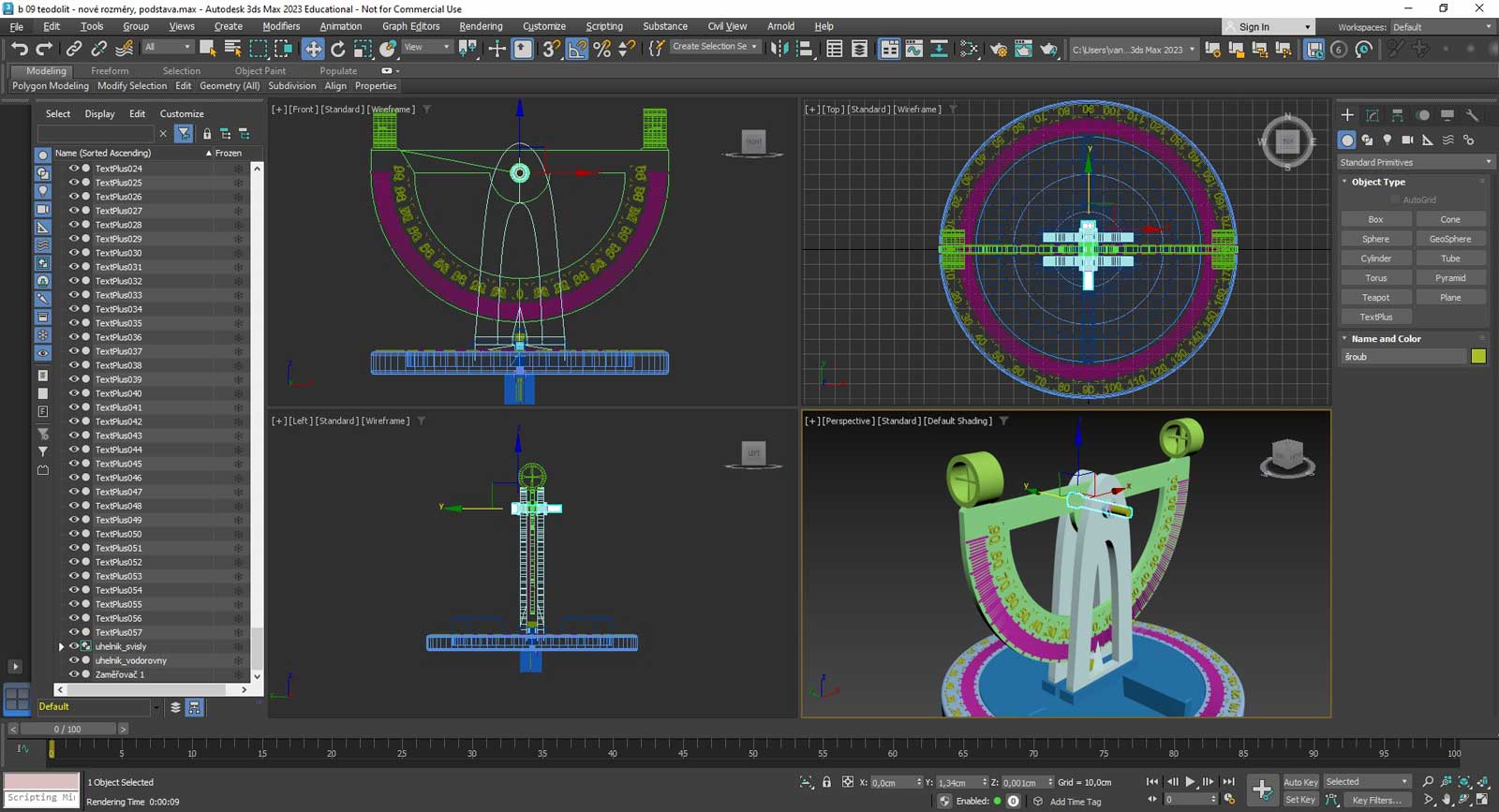Toggle the Angle Snap tool
This screenshot has width=1499, height=812.
click(x=577, y=49)
